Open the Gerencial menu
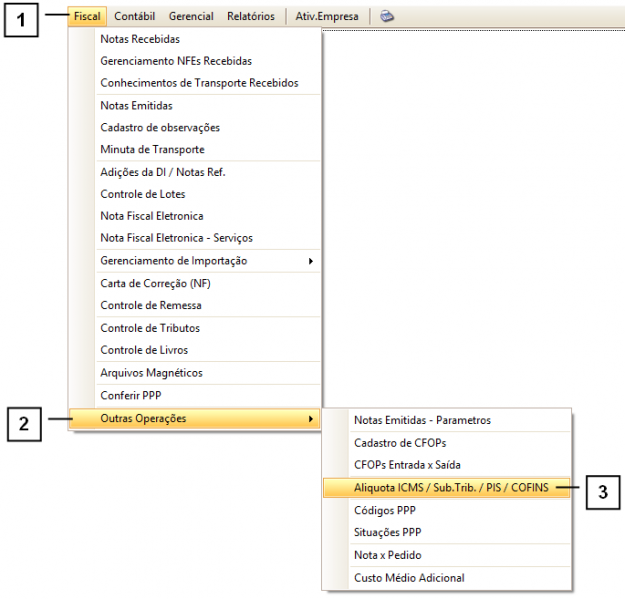The height and width of the screenshot is (599, 625). (x=191, y=17)
